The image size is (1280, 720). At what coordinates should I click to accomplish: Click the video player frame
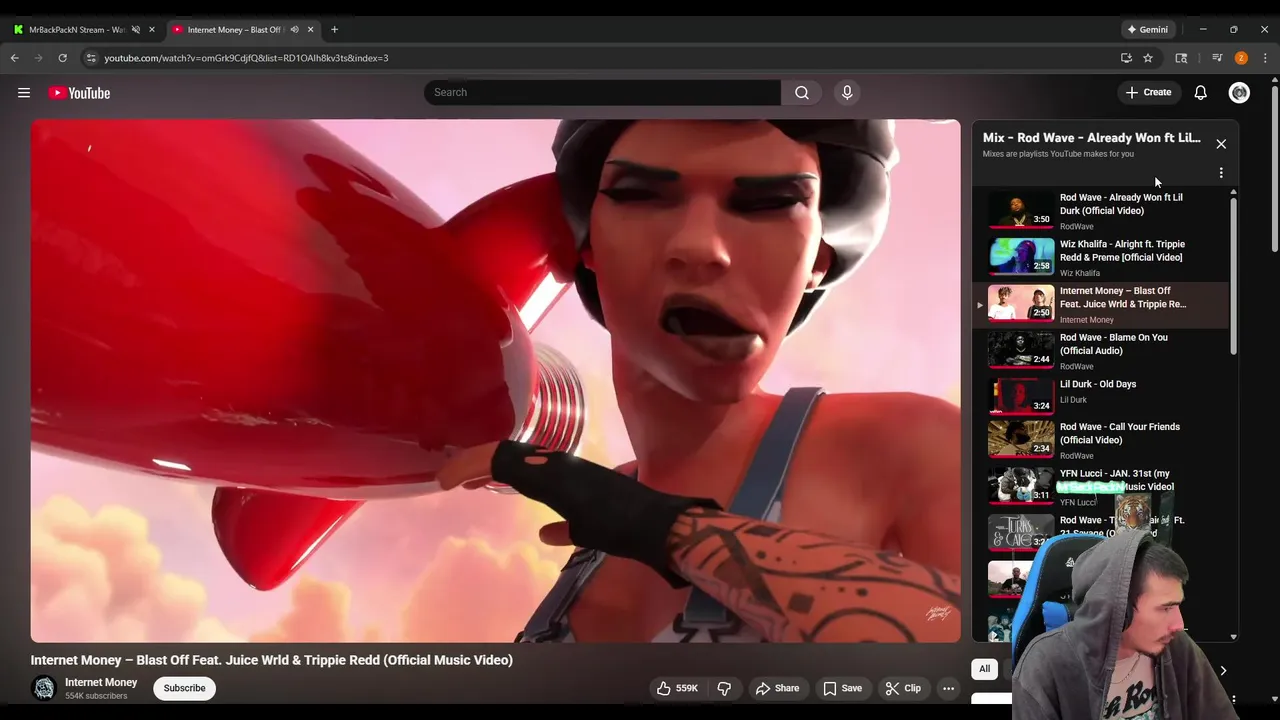[495, 381]
